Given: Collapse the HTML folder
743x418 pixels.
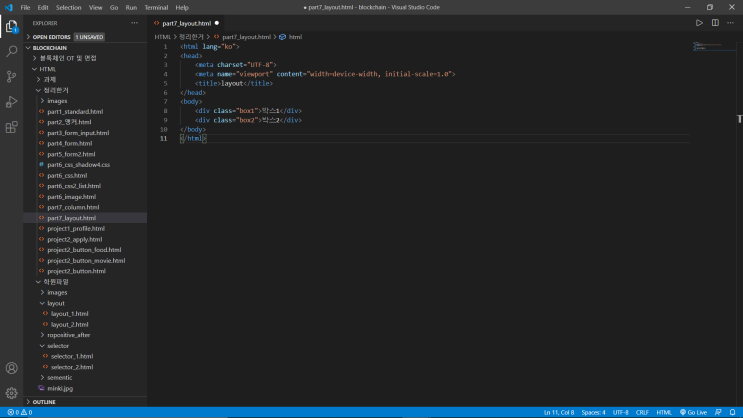Looking at the screenshot, I should tap(85, 69).
